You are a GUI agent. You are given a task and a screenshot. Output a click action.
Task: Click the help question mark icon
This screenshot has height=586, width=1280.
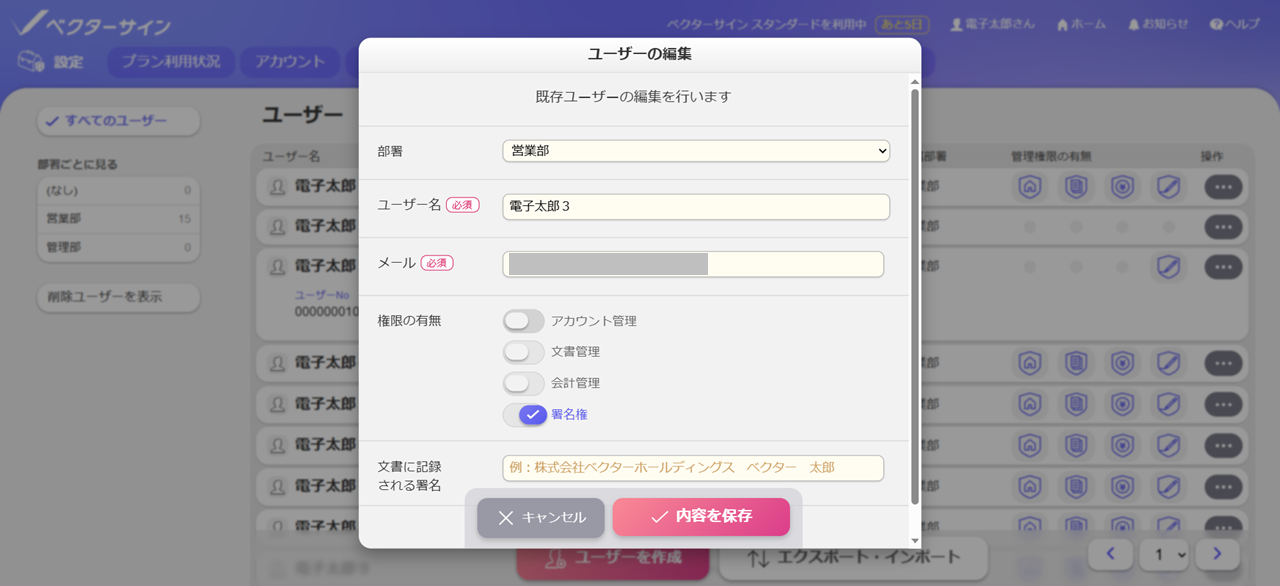pos(1216,24)
